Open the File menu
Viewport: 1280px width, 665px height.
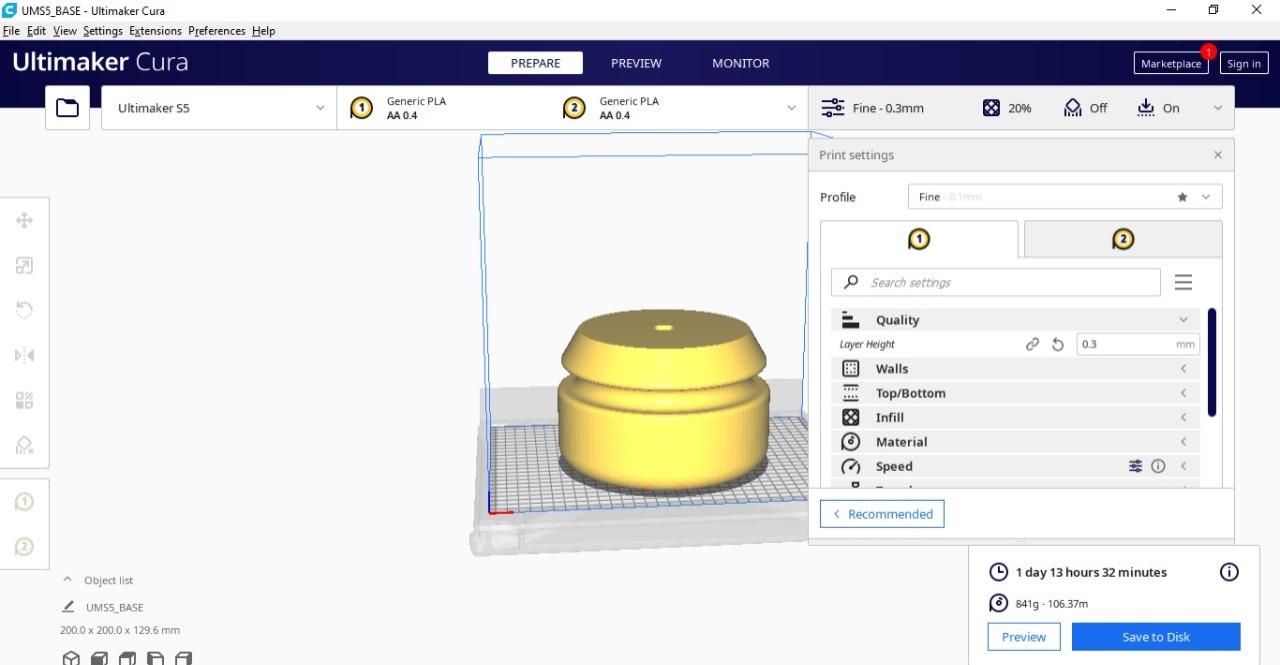click(11, 31)
